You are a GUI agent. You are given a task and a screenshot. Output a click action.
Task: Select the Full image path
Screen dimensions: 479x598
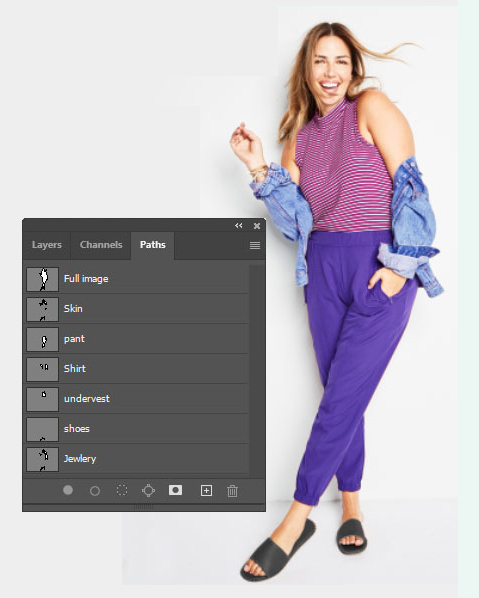tap(137, 279)
